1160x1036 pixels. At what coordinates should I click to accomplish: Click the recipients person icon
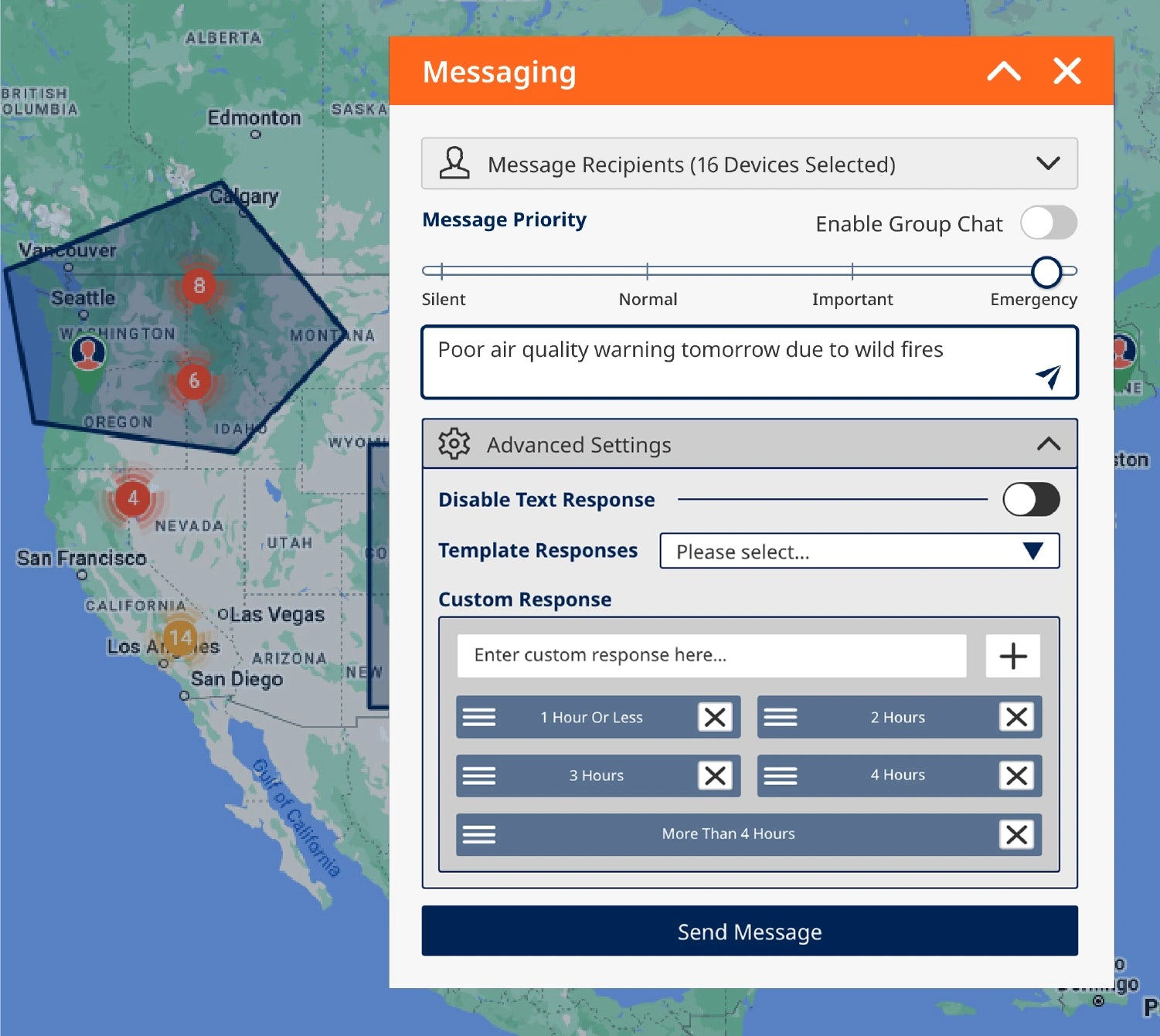coord(454,163)
